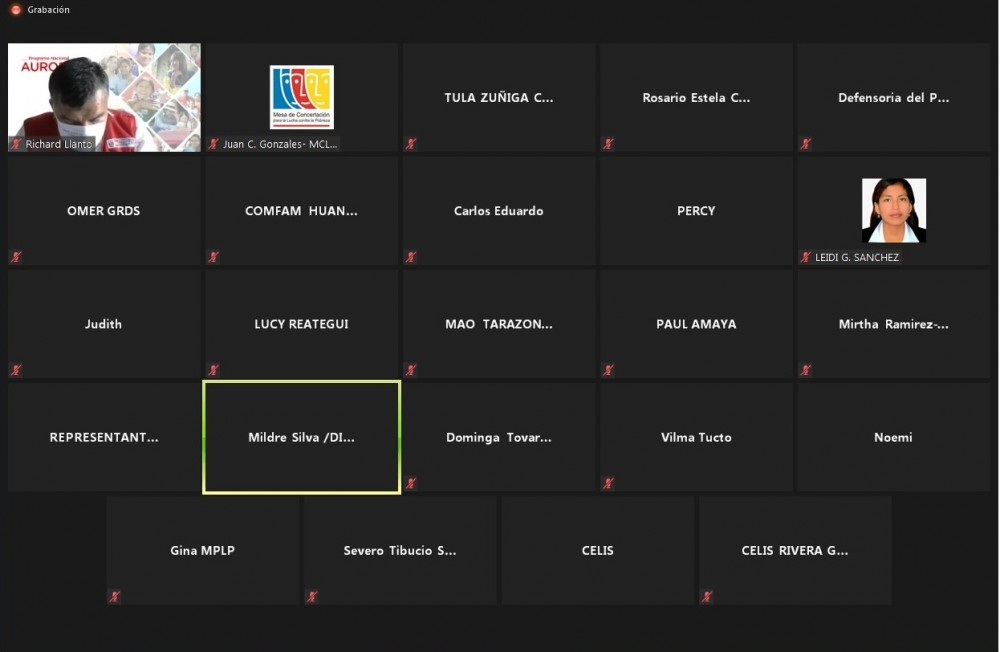
Task: Select the LUCY REATEGUI participant tile
Action: (301, 324)
